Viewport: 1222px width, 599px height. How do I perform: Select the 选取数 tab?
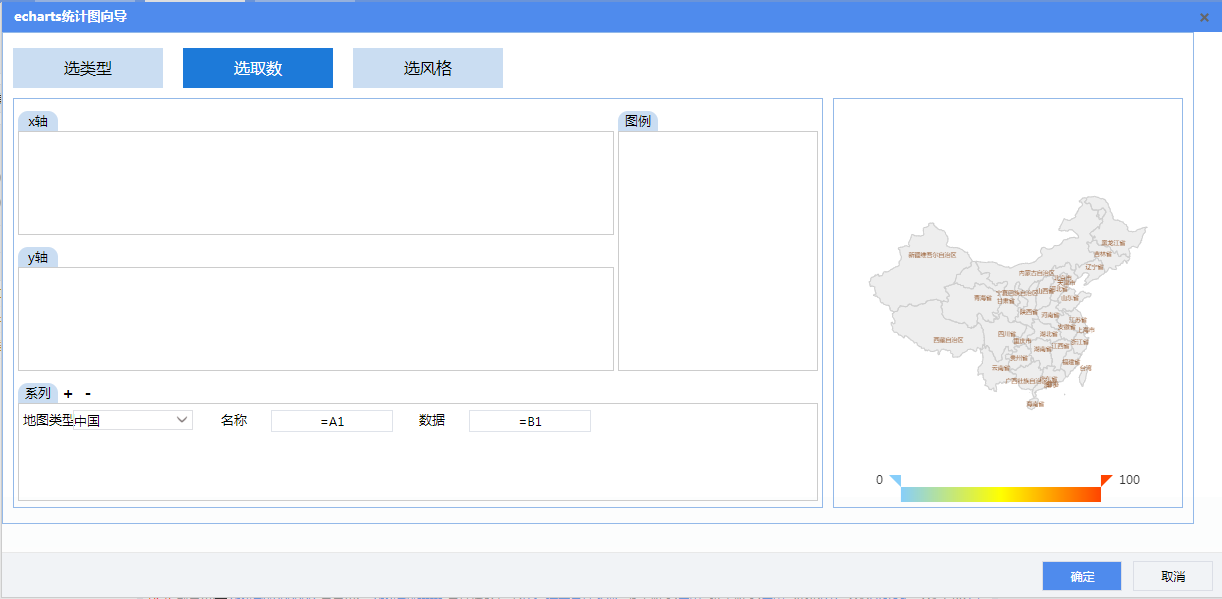[258, 68]
